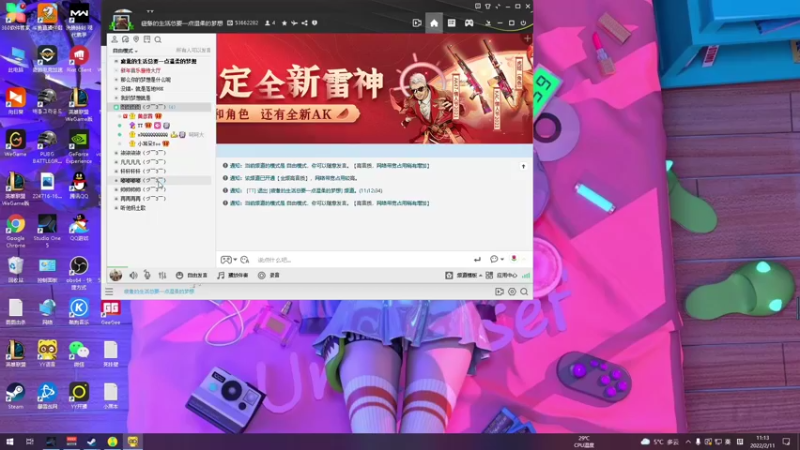Check the green signal strength indicator
800x450 pixels.
click(526, 276)
